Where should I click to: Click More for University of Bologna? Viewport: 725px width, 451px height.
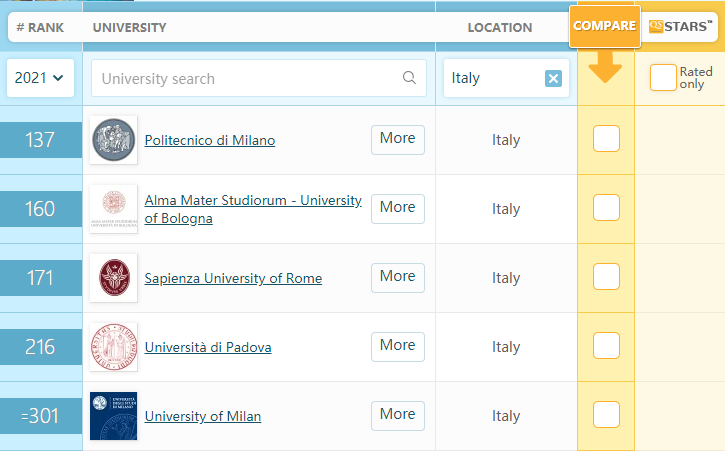pyautogui.click(x=398, y=208)
